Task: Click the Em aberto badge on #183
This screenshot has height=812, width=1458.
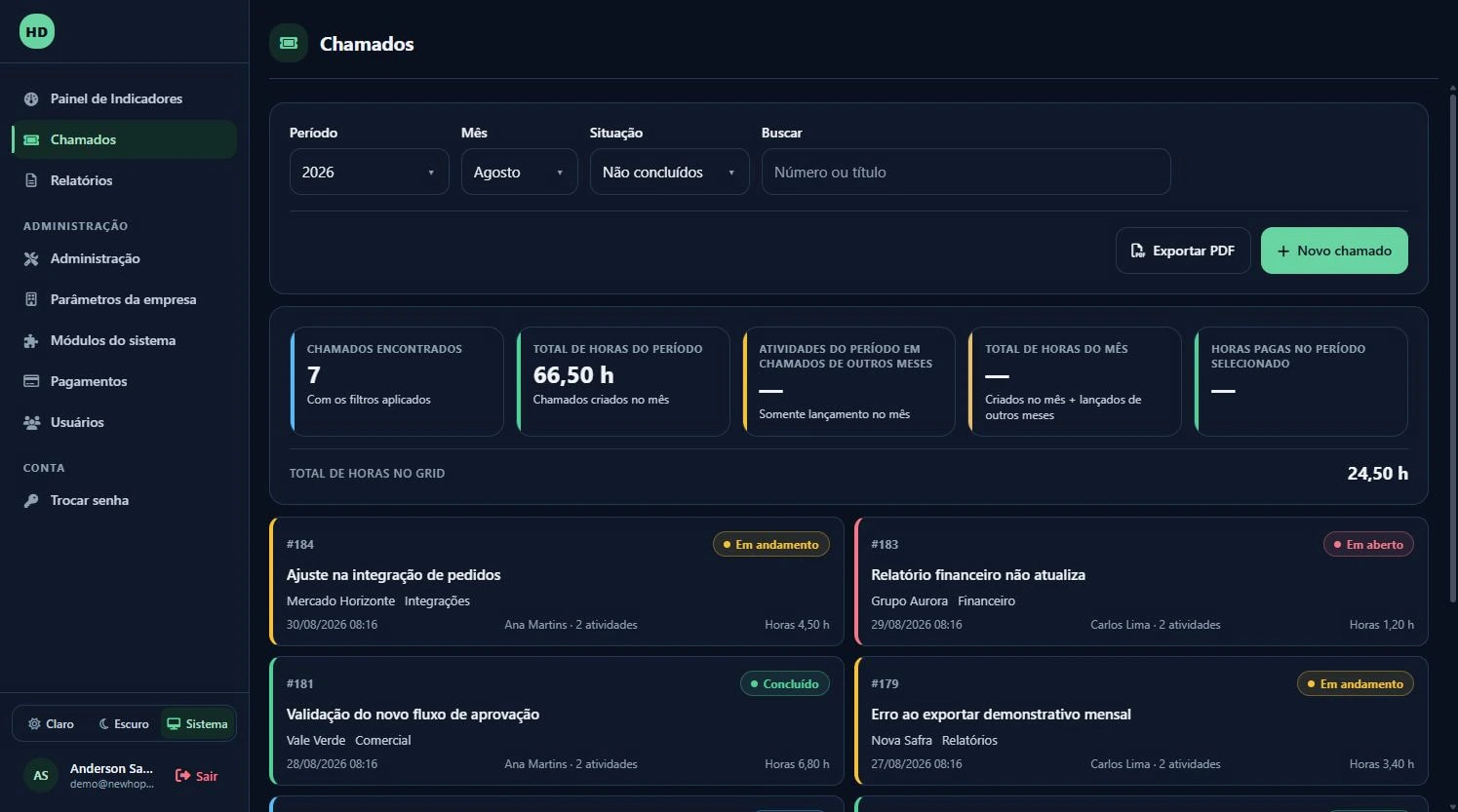Action: 1368,544
